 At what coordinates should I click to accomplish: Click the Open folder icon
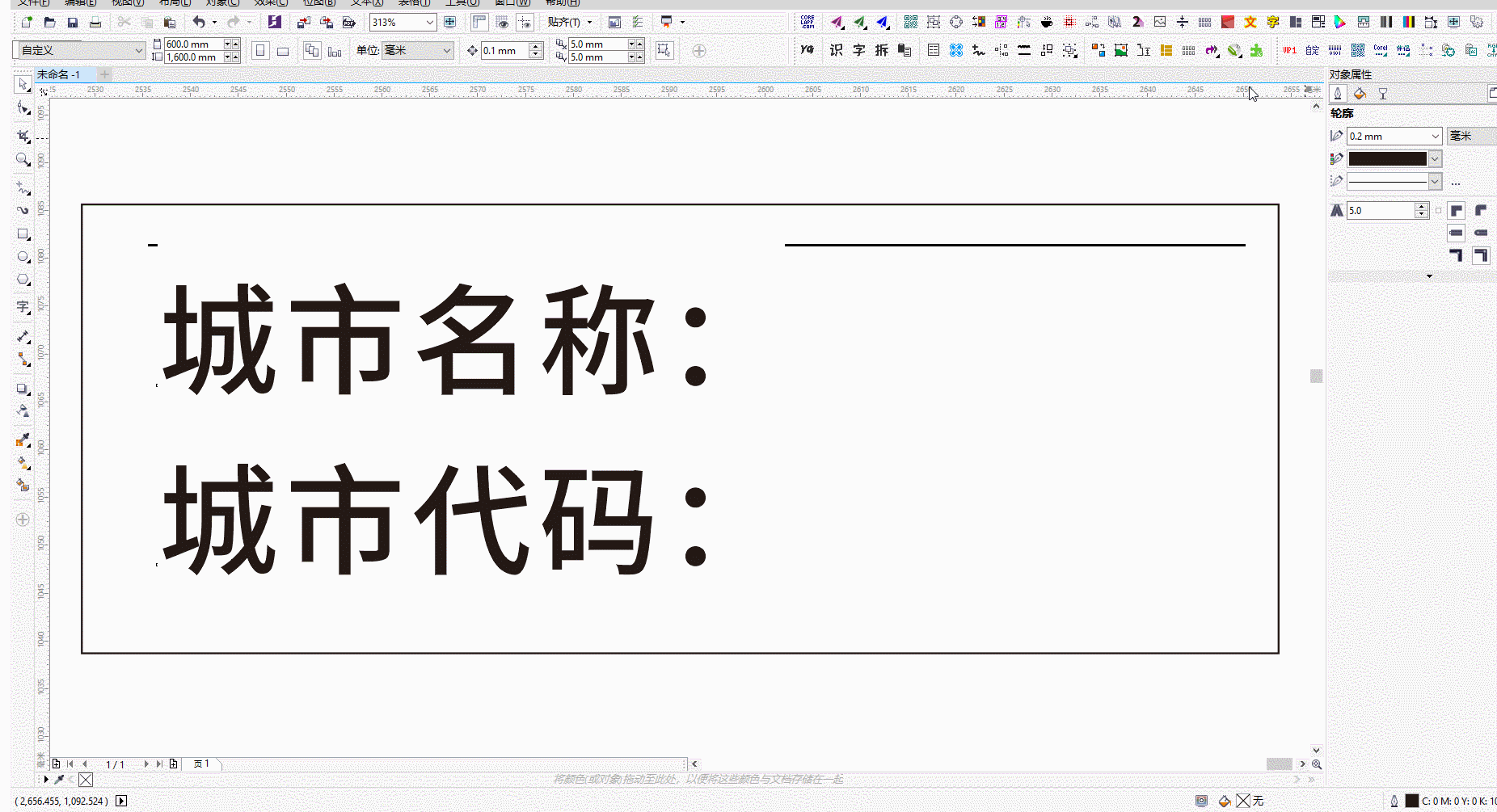click(49, 23)
